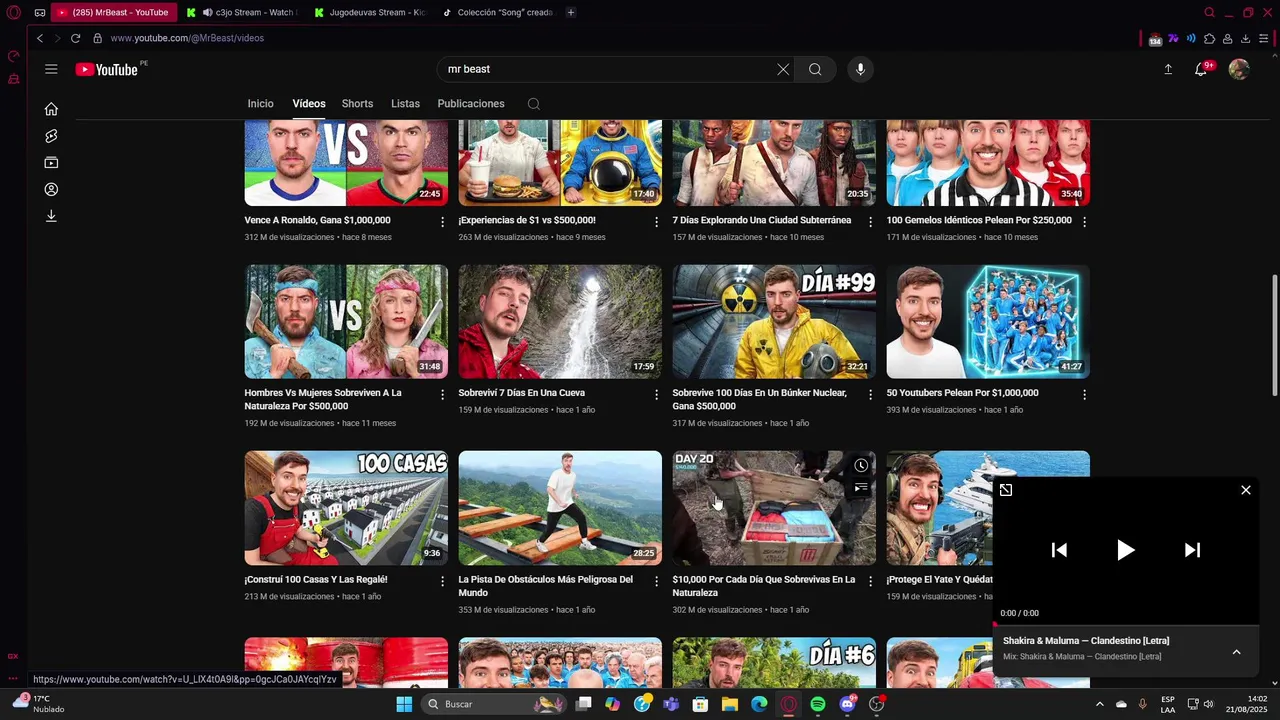The height and width of the screenshot is (720, 1280).
Task: Reload the page in Opera
Action: [75, 38]
